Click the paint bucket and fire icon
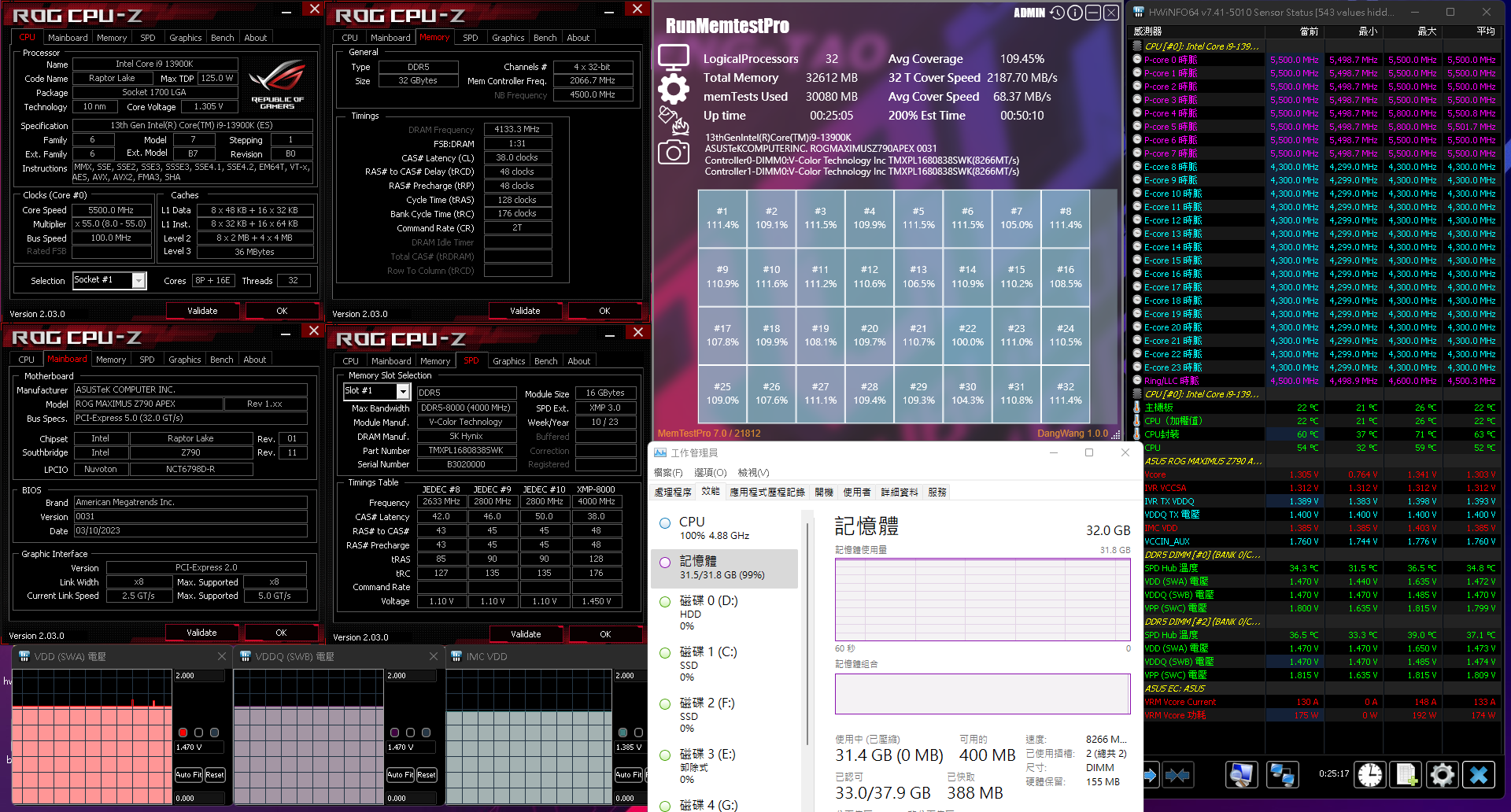Viewport: 1511px width, 812px height. pos(674,120)
